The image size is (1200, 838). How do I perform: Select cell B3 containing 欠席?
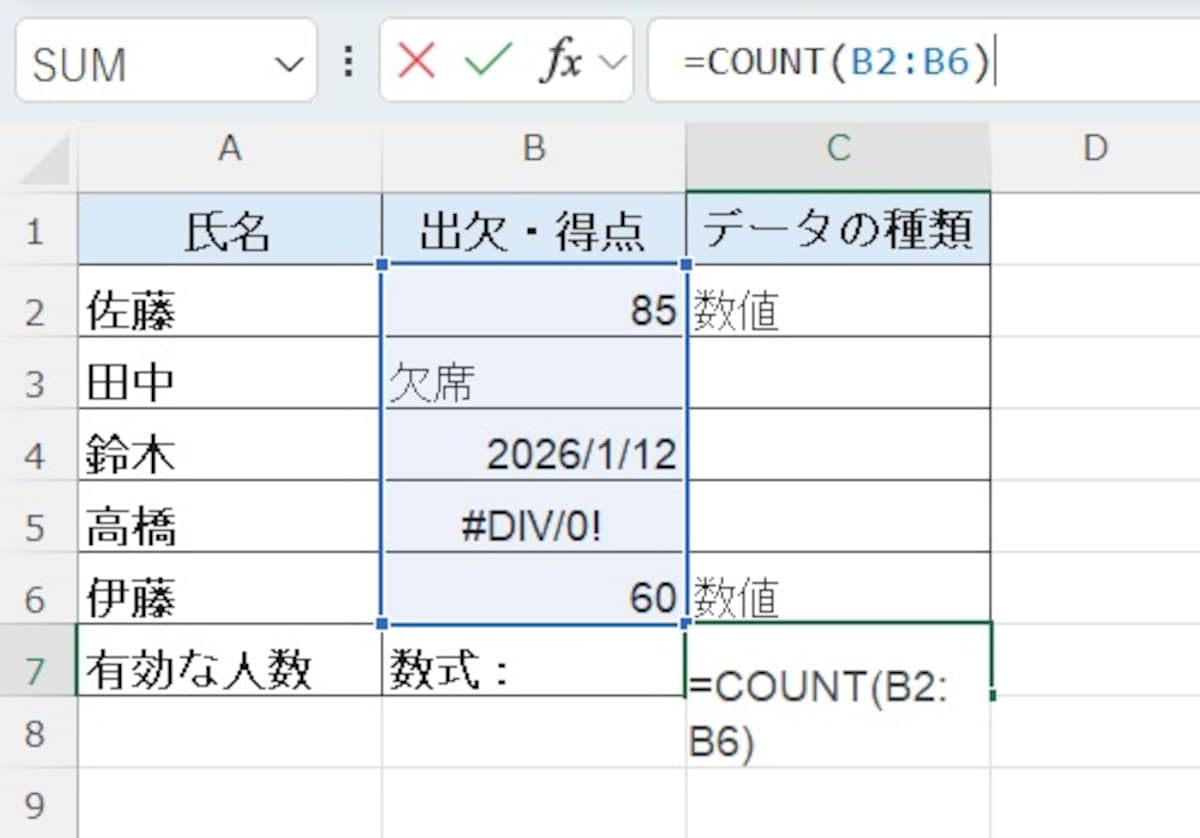533,377
